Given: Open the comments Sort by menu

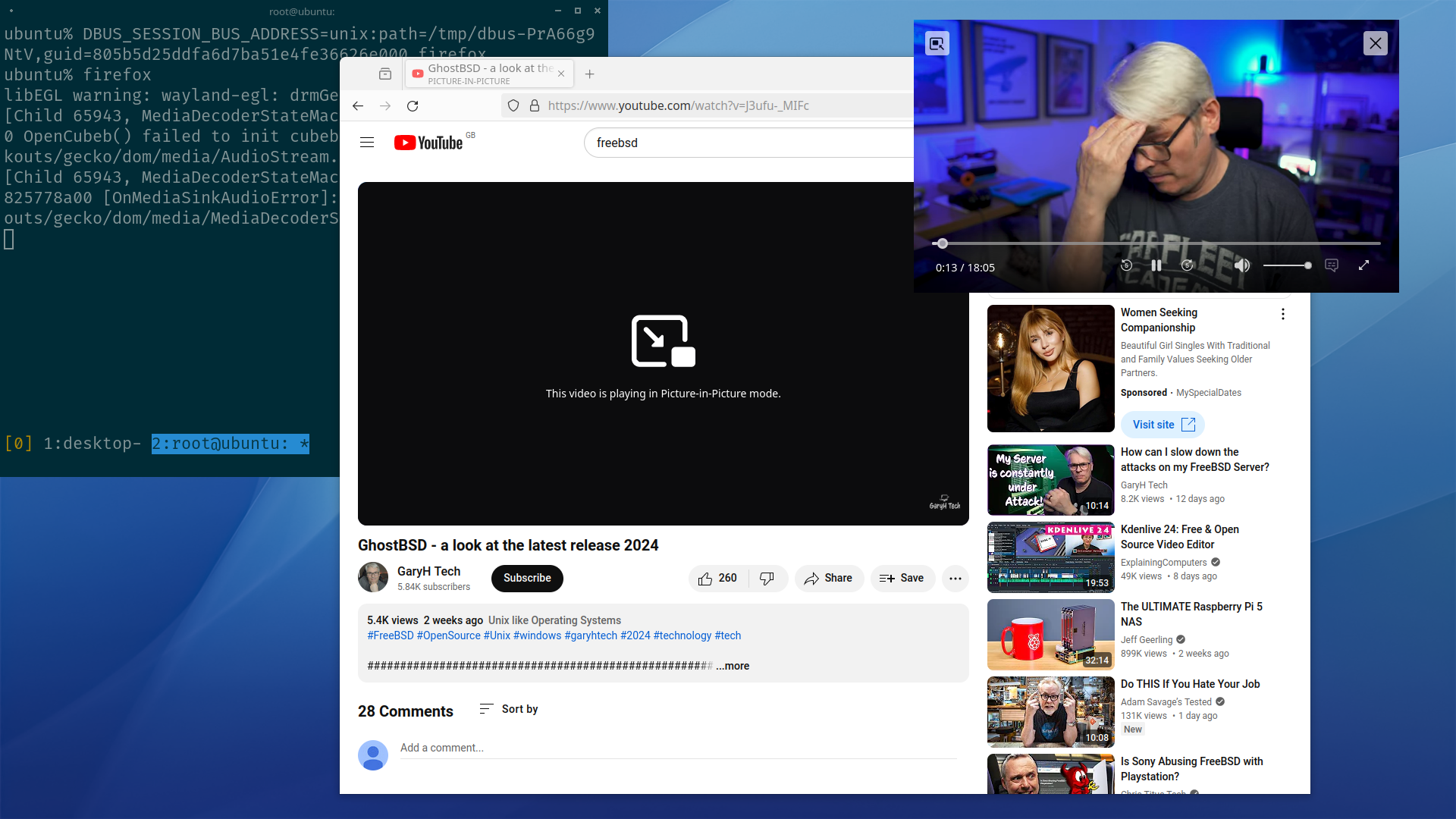Looking at the screenshot, I should [x=509, y=709].
